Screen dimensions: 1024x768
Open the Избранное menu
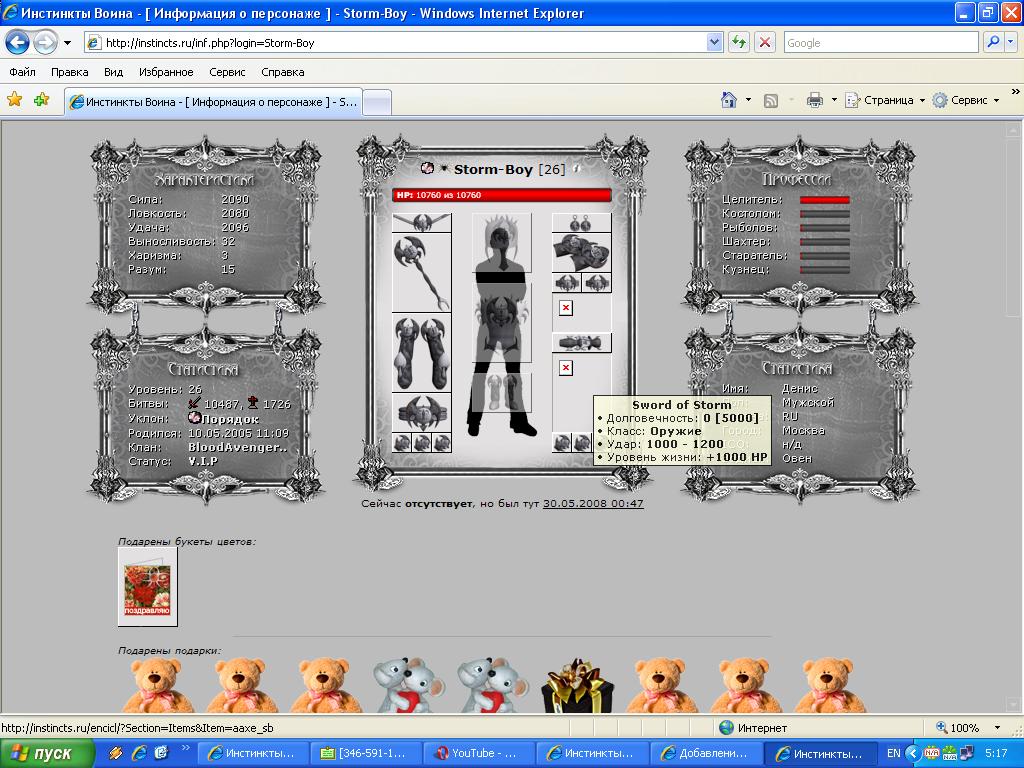(166, 72)
